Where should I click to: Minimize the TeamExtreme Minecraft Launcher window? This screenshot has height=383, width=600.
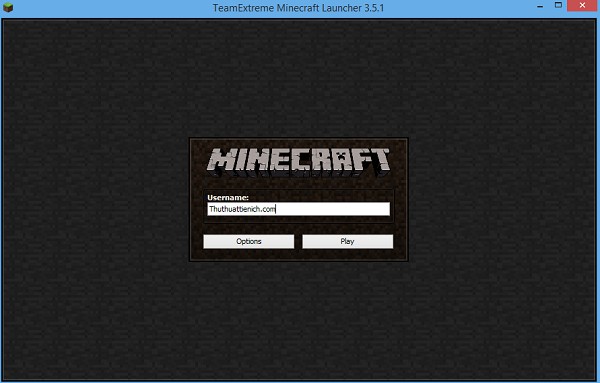[540, 6]
